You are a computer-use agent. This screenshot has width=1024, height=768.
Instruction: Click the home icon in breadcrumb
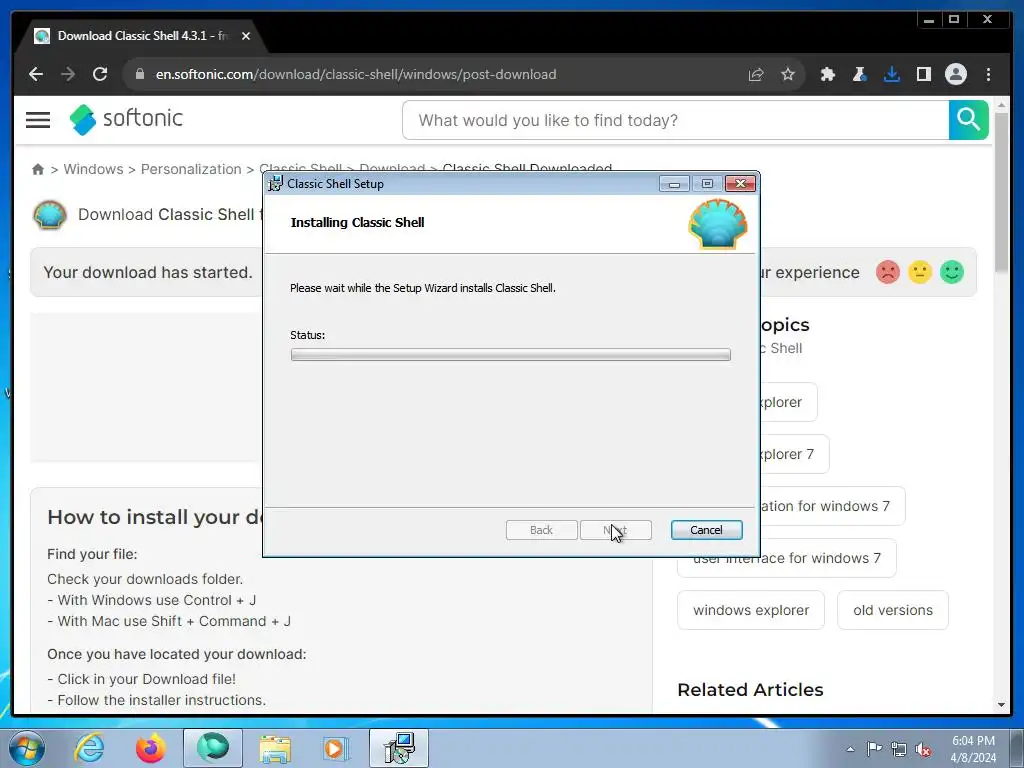(x=38, y=170)
